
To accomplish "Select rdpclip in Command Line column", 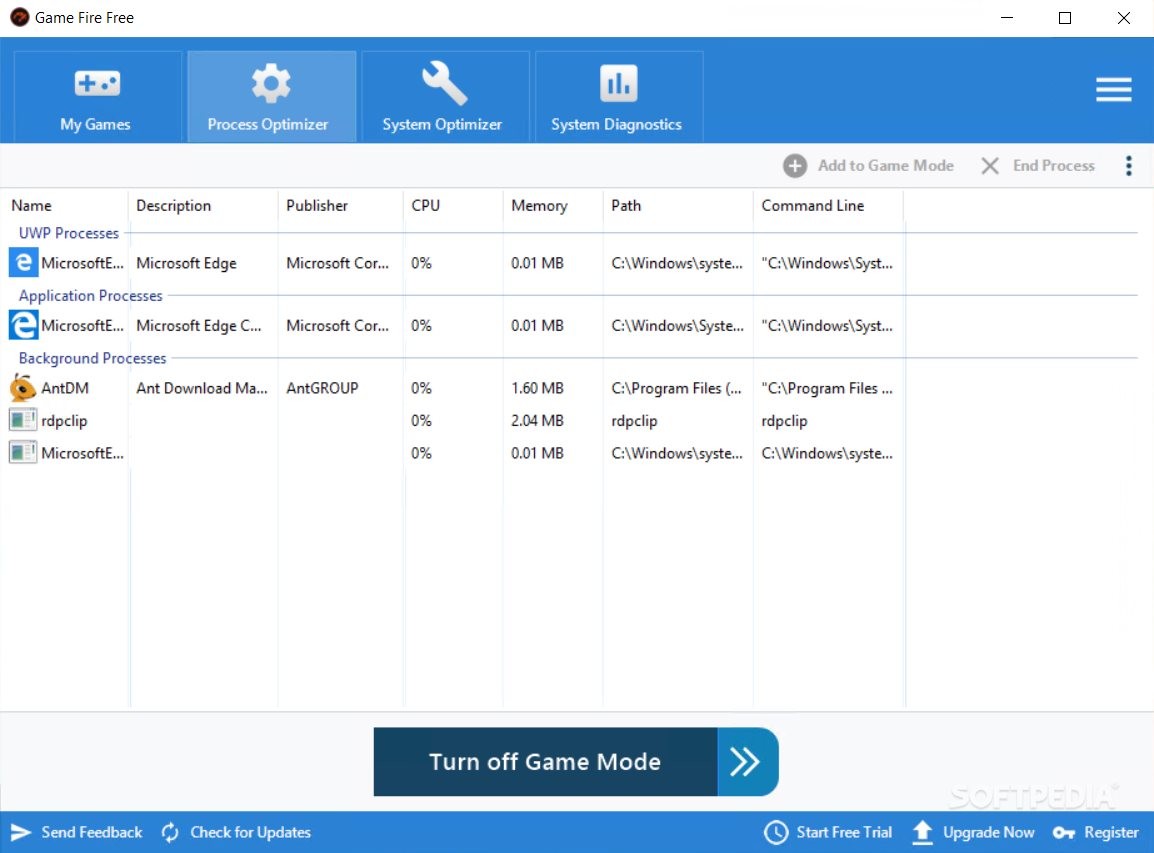I will click(x=785, y=421).
